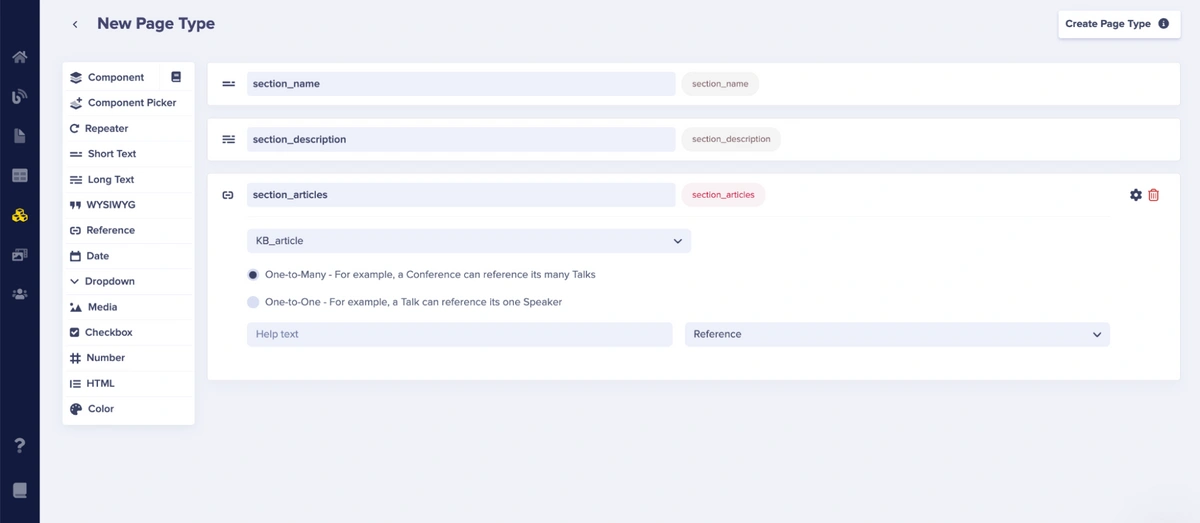Select the One-to-Many radio option
The image size is (1200, 523).
(253, 275)
